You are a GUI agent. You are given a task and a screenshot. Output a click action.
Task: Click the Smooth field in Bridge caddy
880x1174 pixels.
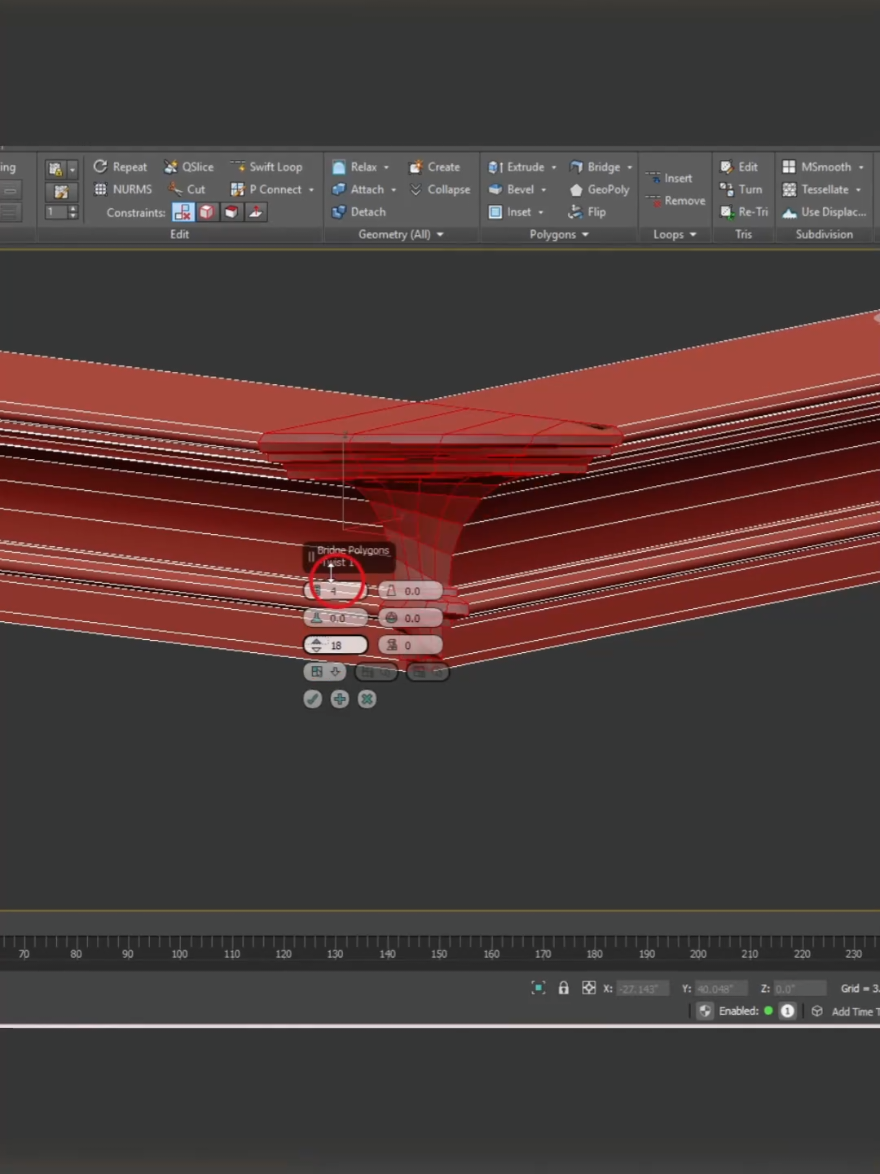(x=410, y=618)
